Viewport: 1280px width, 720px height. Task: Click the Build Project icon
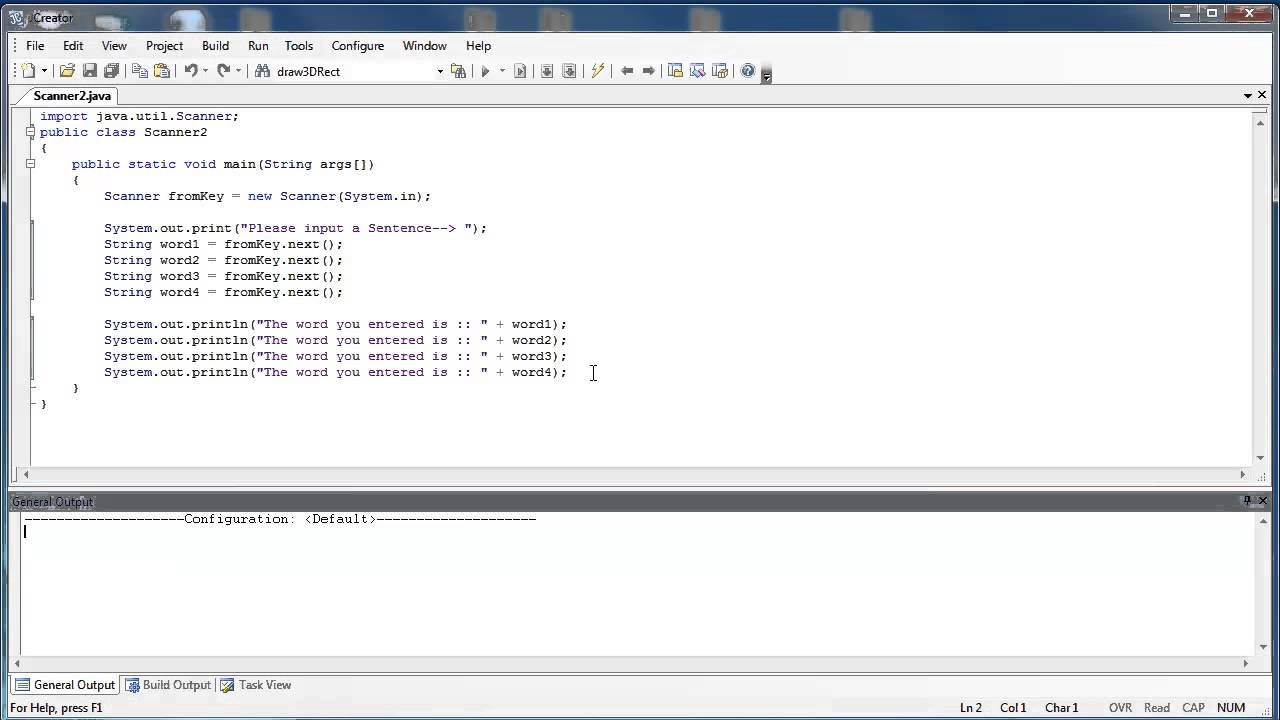547,71
